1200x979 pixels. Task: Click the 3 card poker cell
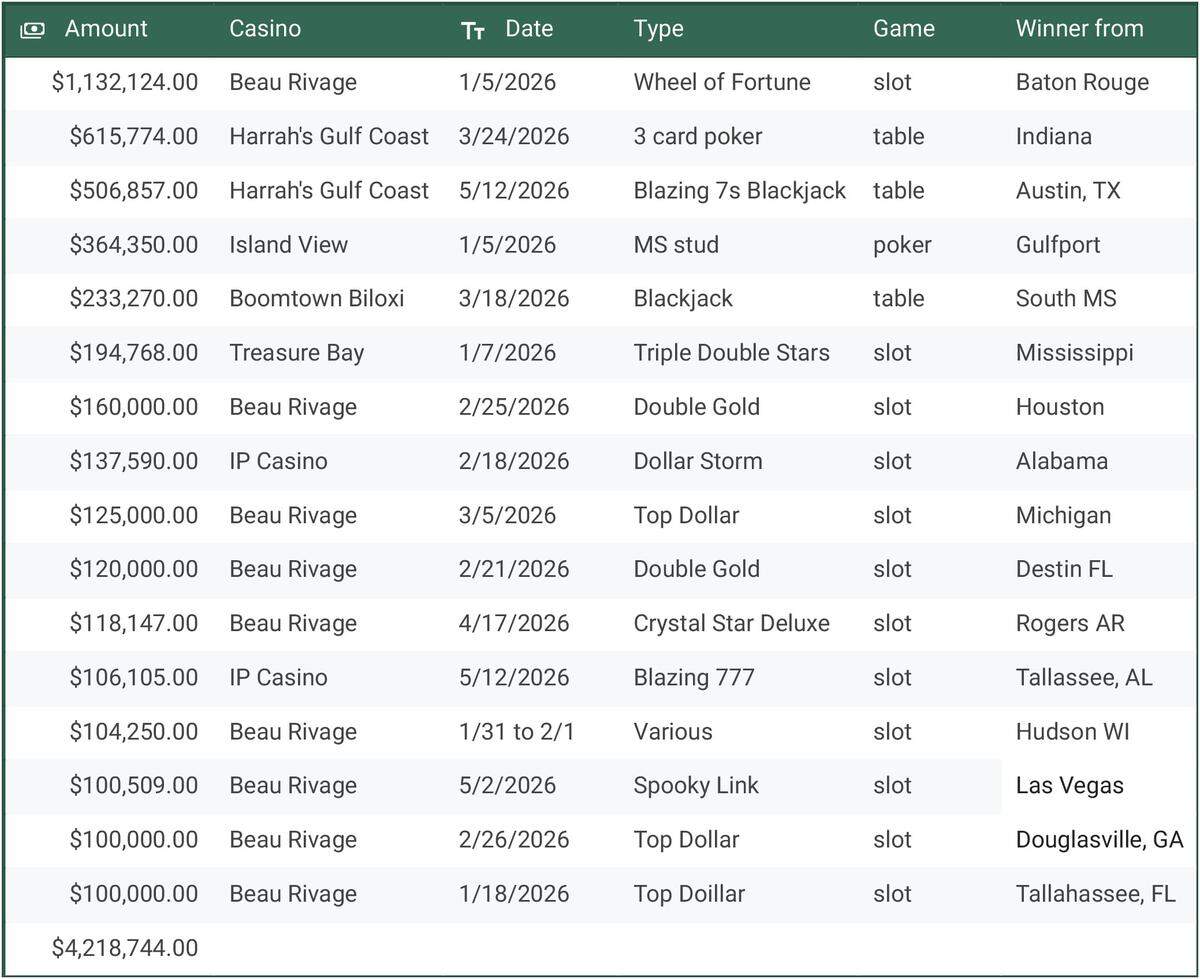point(698,136)
